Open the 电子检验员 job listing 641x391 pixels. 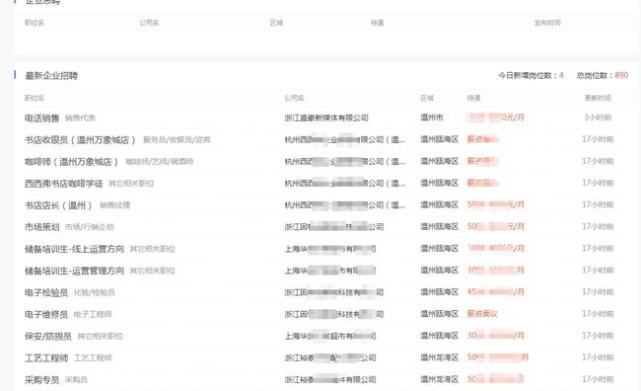[x=46, y=292]
